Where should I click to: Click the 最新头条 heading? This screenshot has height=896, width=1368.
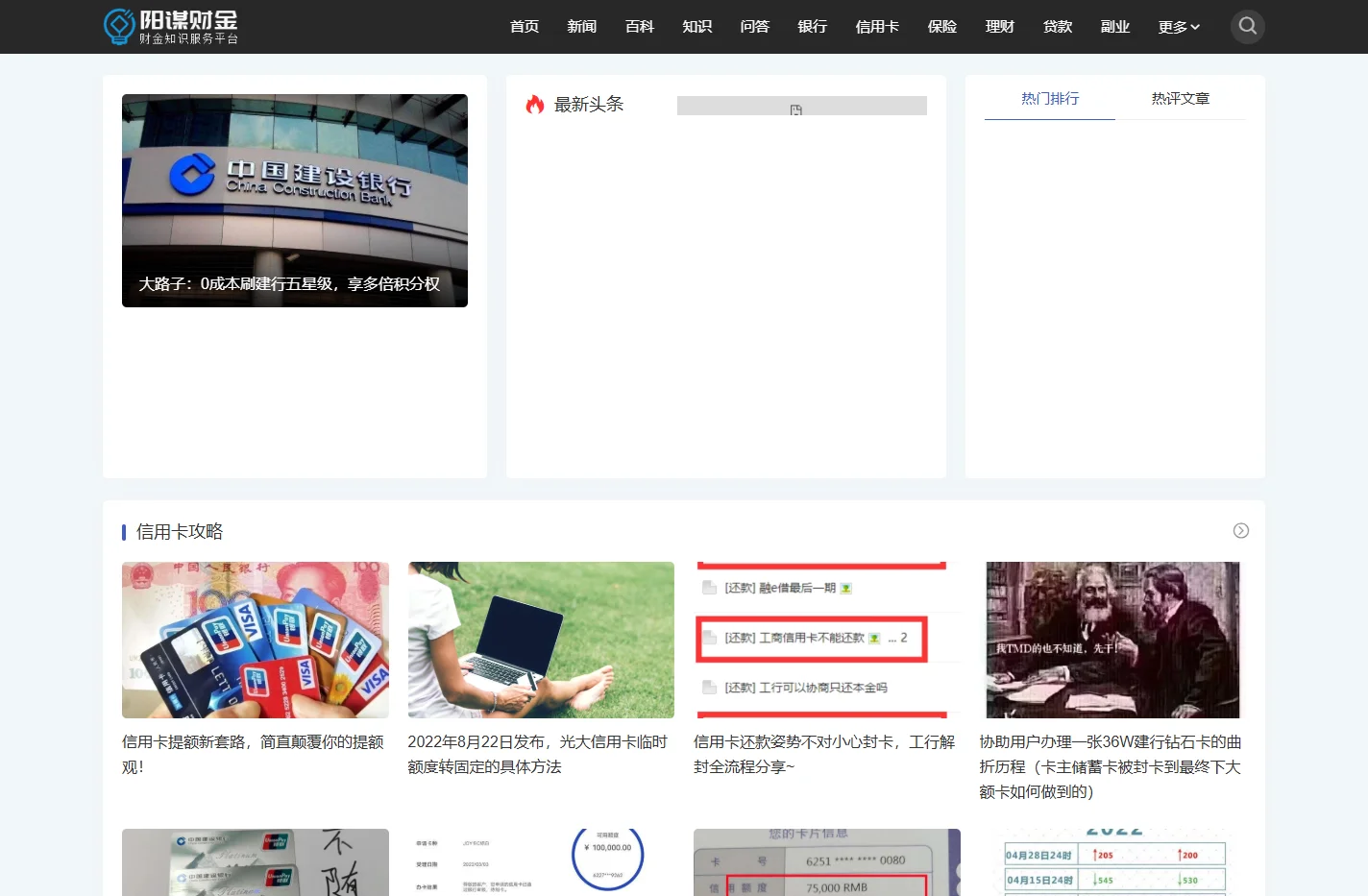tap(589, 105)
